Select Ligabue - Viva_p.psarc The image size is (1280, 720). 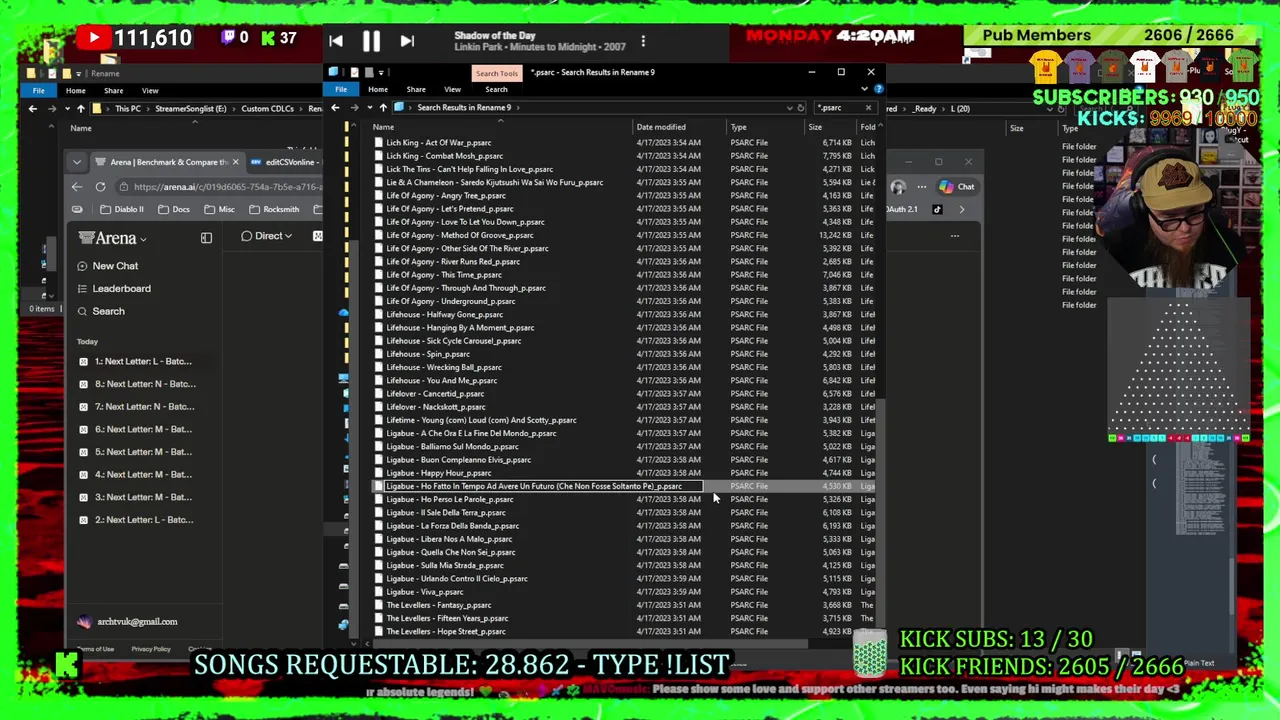tap(425, 592)
